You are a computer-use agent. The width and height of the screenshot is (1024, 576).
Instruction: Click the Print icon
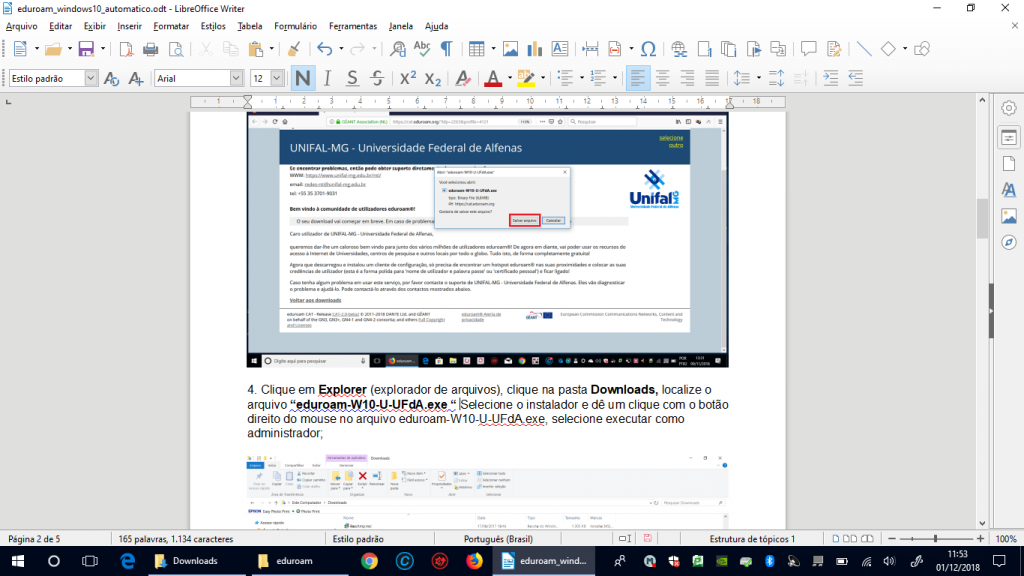click(151, 49)
